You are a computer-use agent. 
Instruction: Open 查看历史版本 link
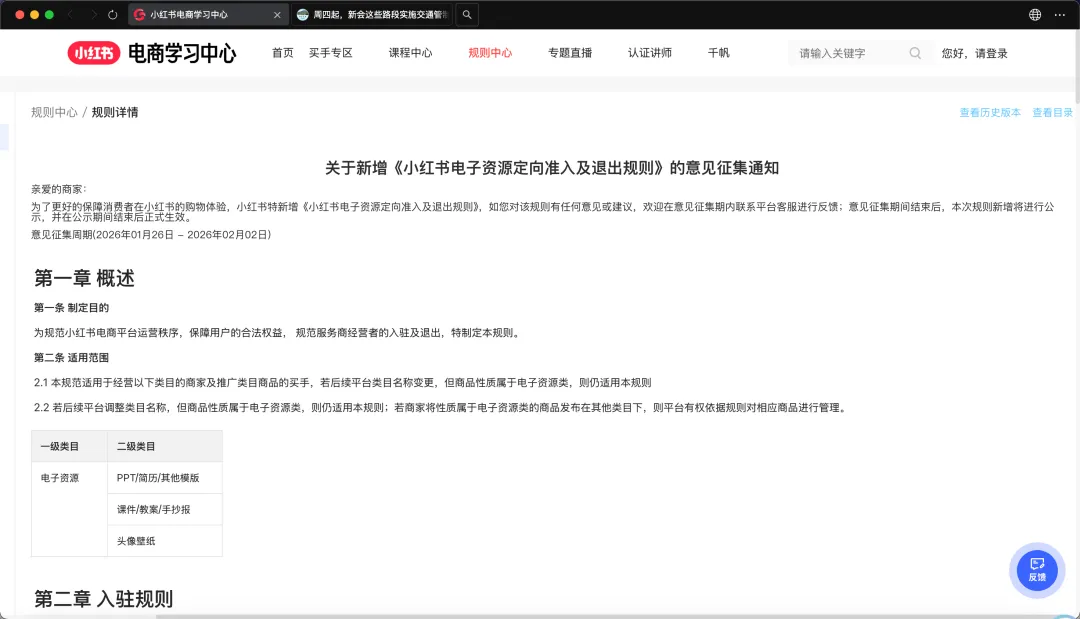click(x=990, y=112)
